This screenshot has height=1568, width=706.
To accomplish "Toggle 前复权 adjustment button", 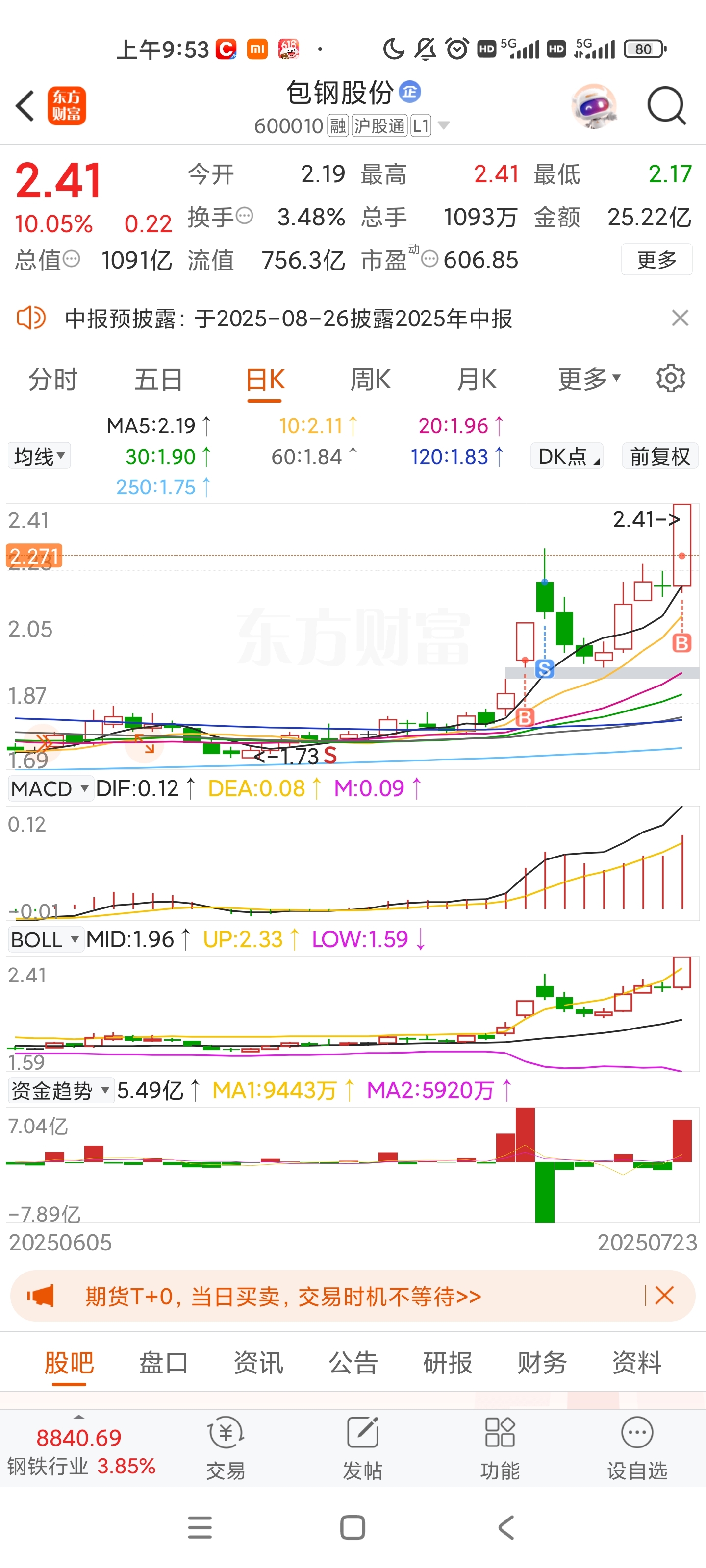I will click(660, 456).
